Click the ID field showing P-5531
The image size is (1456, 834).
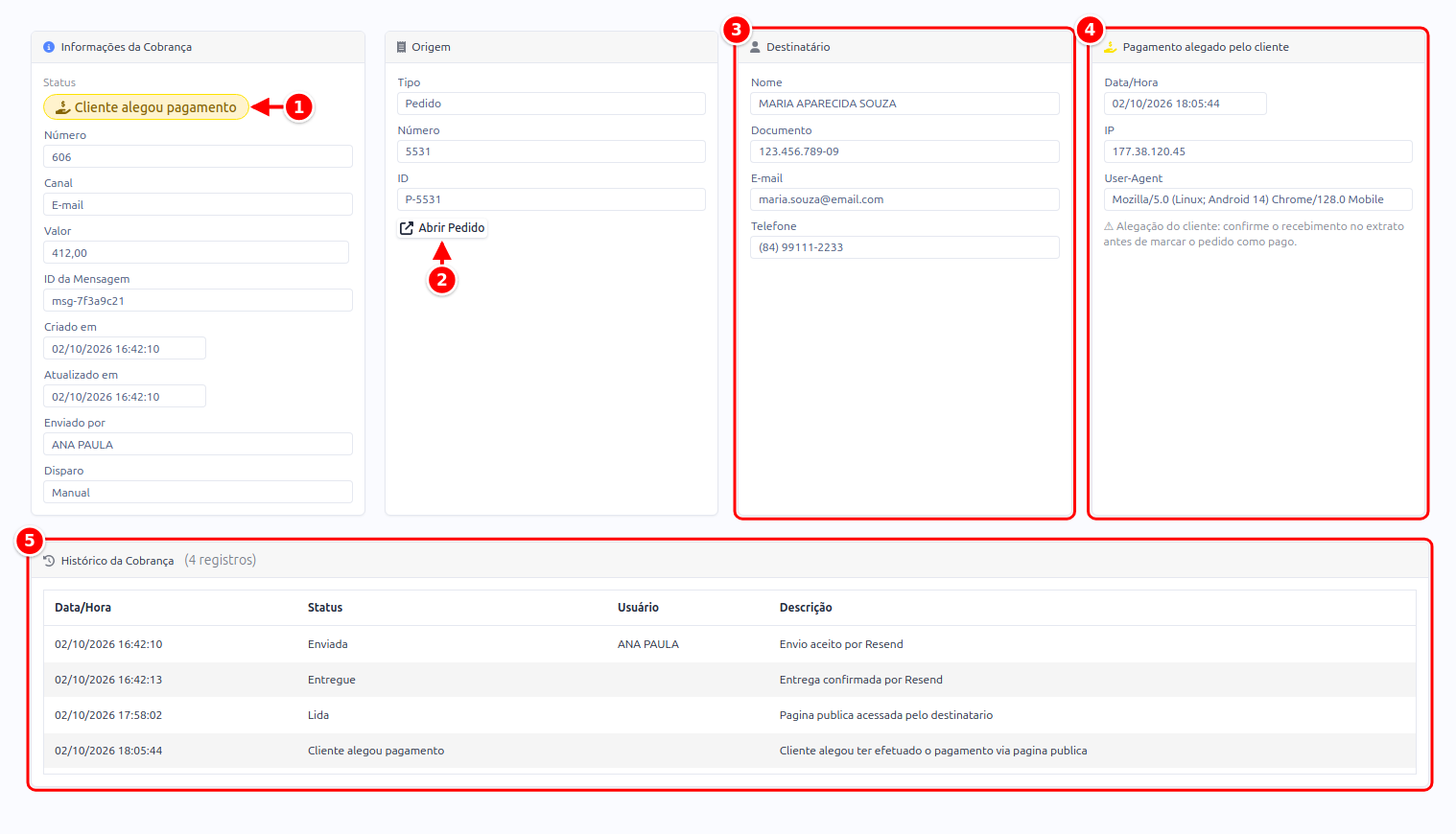coord(552,199)
